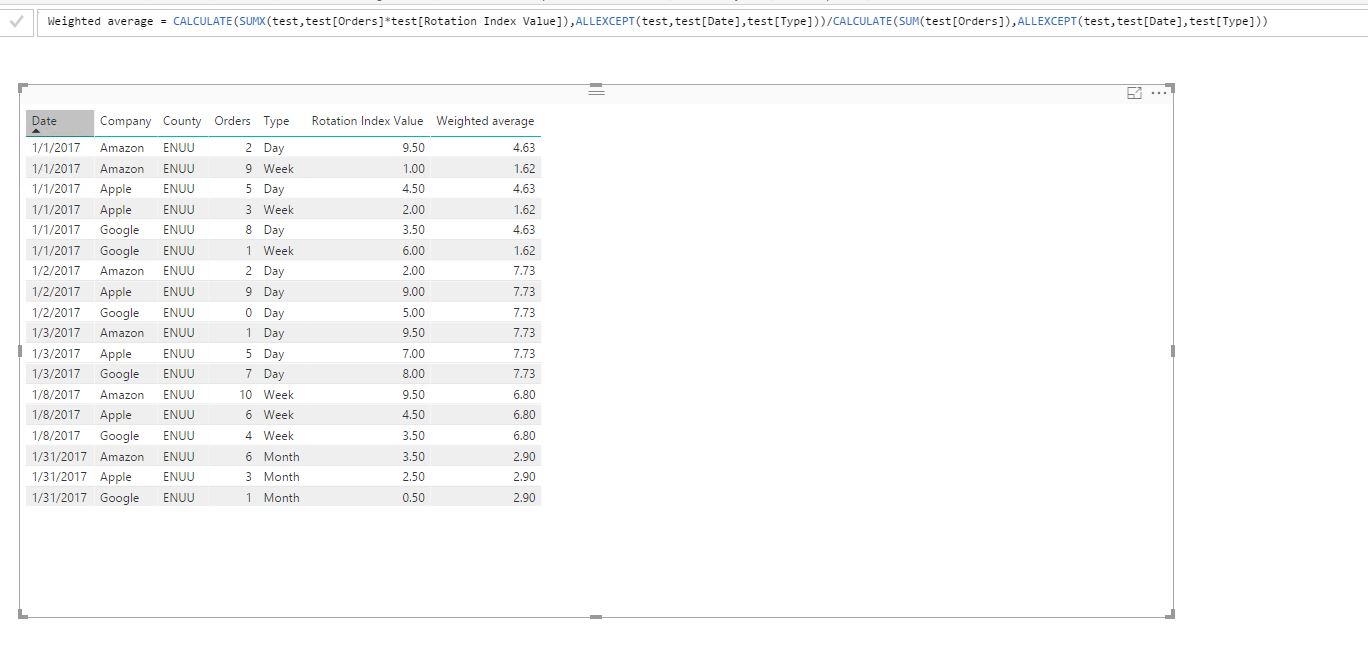Click the 1/3/2017 date in the Google row
Image resolution: width=1368 pixels, height=659 pixels.
56,374
